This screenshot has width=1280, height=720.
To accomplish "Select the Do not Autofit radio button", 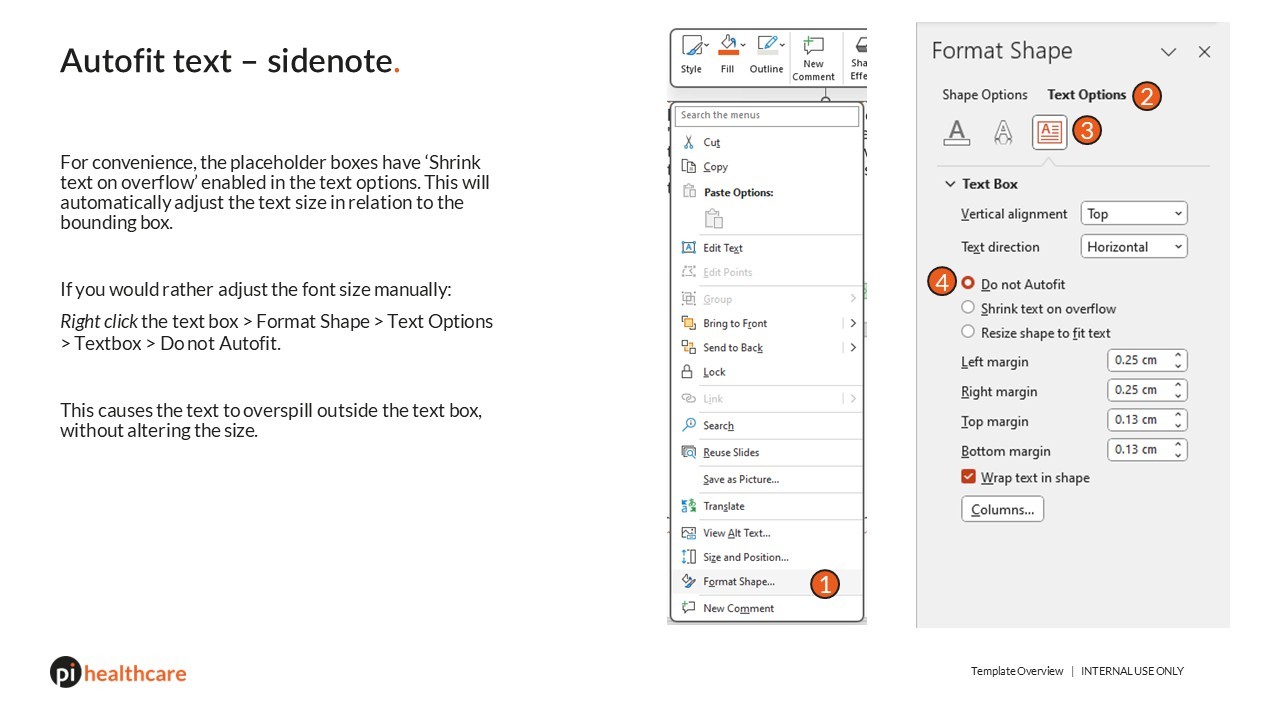I will (x=968, y=283).
